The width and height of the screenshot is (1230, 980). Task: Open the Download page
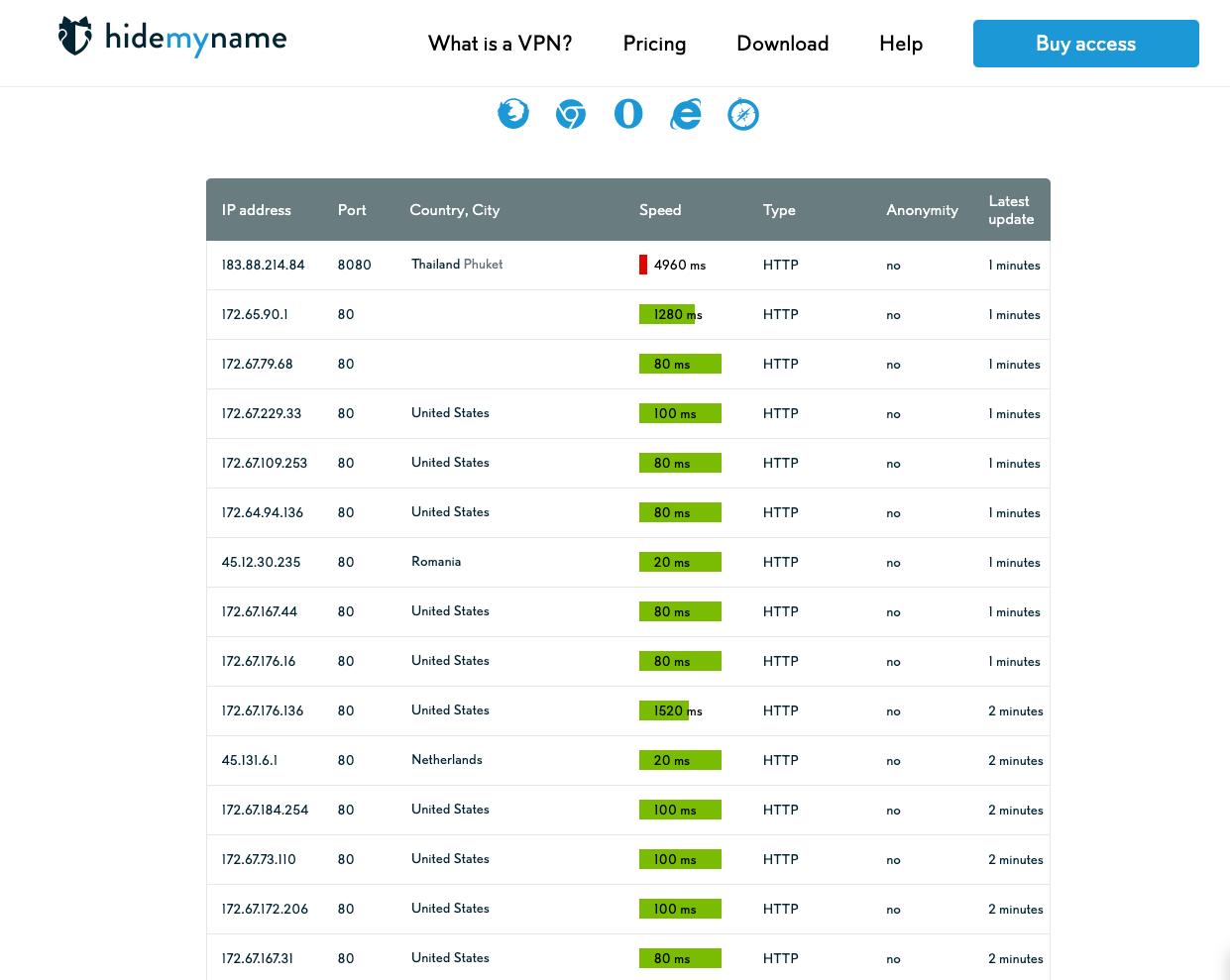[x=782, y=44]
